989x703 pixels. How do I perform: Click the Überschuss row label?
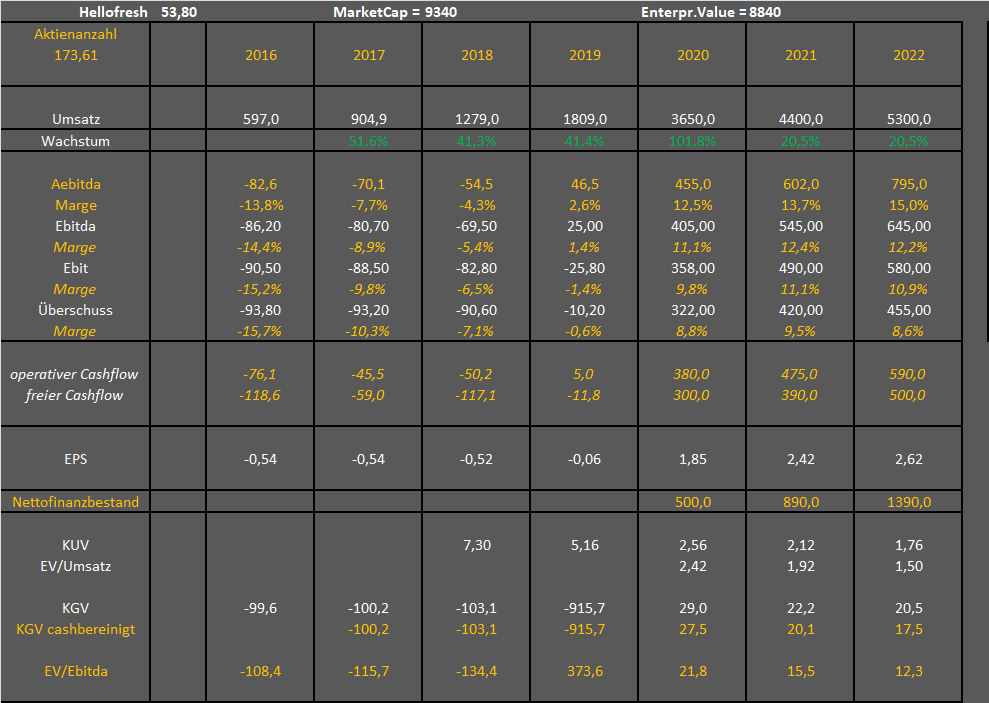[x=76, y=310]
